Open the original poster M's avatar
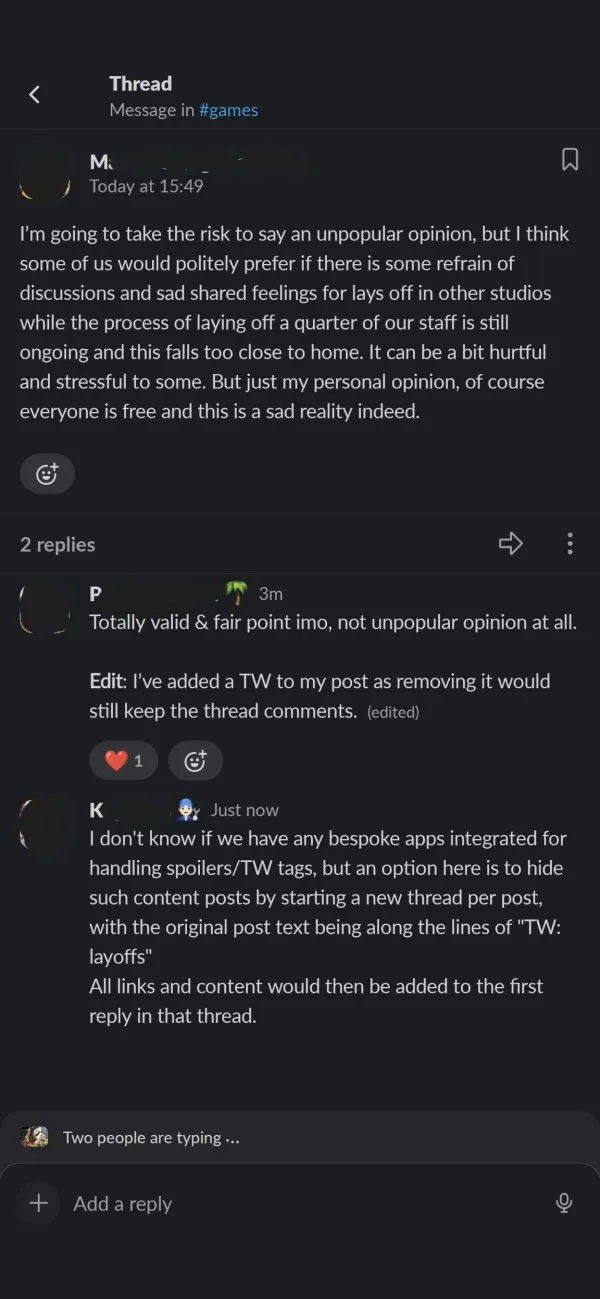Viewport: 600px width, 1299px height. [x=45, y=172]
